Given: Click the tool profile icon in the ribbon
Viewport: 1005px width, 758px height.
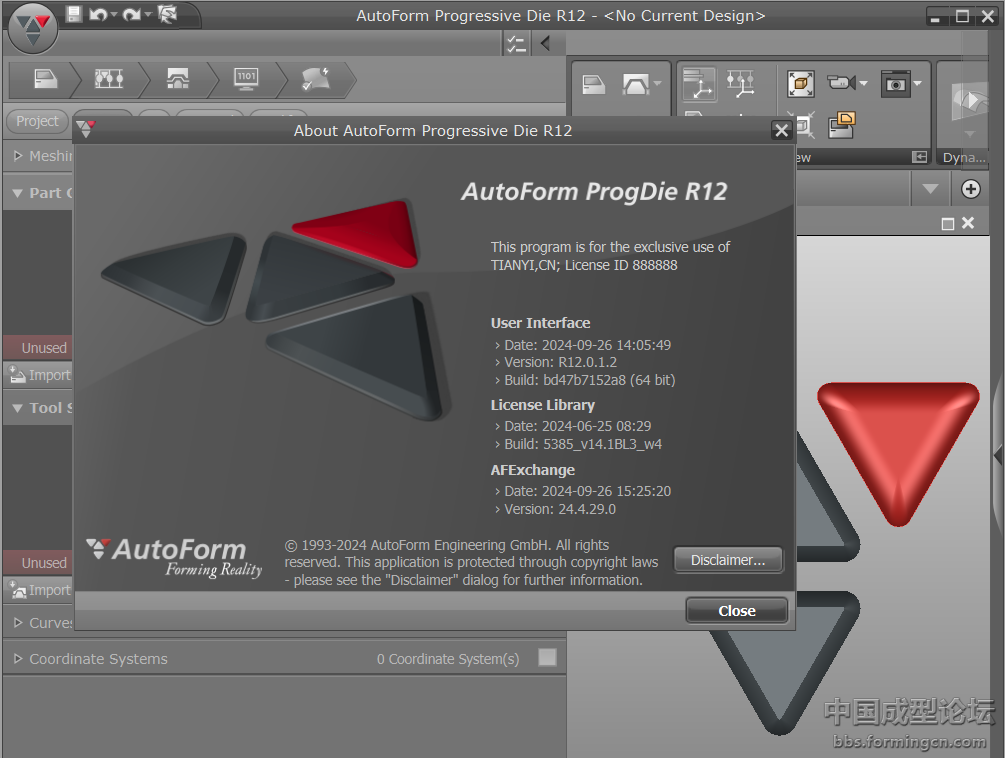Looking at the screenshot, I should pyautogui.click(x=635, y=85).
